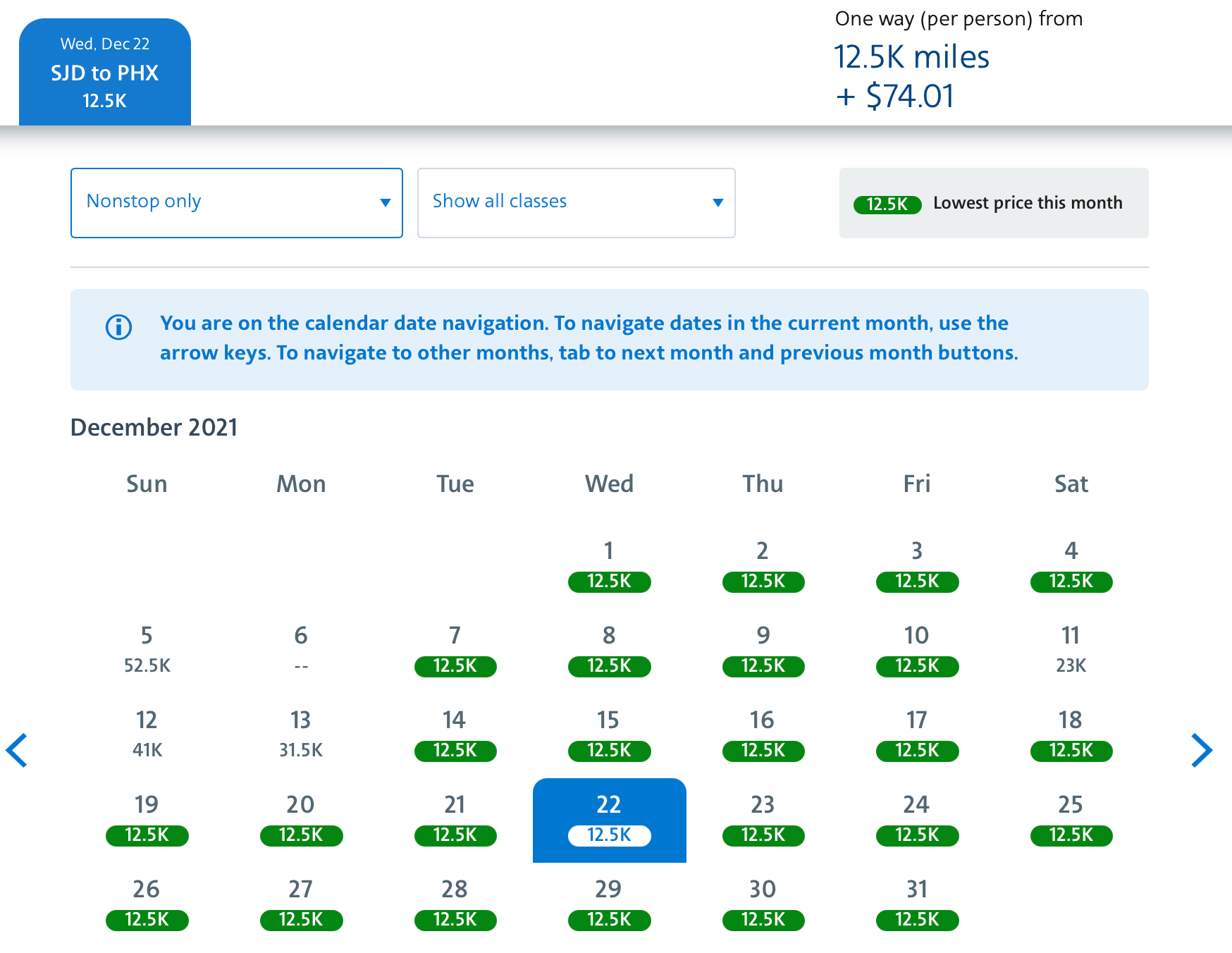Go to the next month arrow

click(x=1201, y=750)
